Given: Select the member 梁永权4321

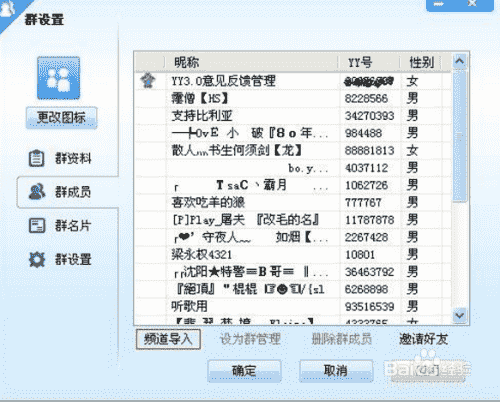Looking at the screenshot, I should pyautogui.click(x=292, y=255).
